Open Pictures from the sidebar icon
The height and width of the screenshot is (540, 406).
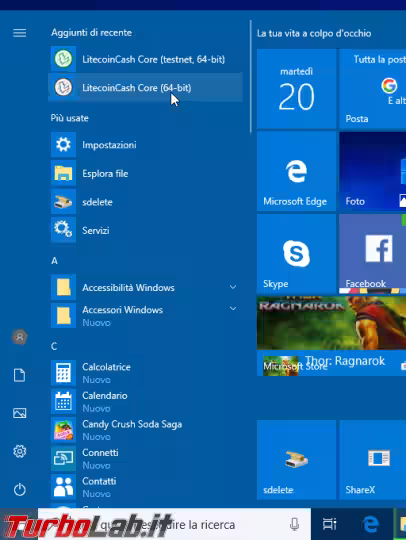point(20,413)
